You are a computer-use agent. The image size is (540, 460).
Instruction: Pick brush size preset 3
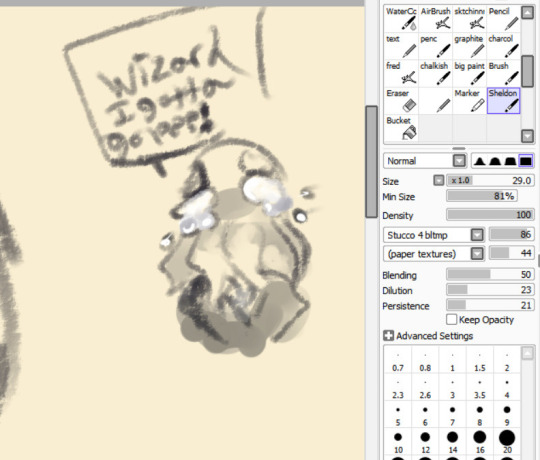(452, 388)
